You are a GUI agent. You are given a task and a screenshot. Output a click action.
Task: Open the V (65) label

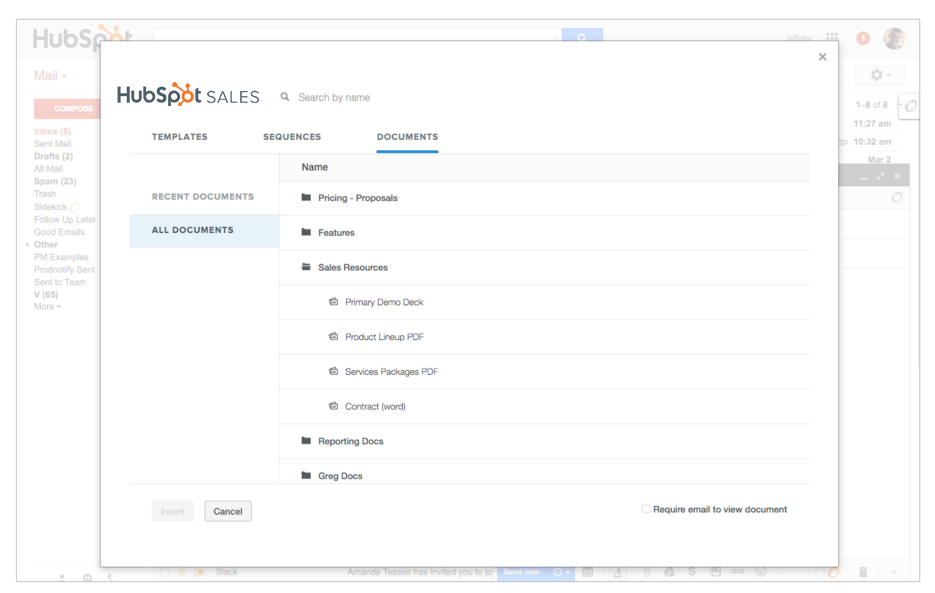(46, 294)
